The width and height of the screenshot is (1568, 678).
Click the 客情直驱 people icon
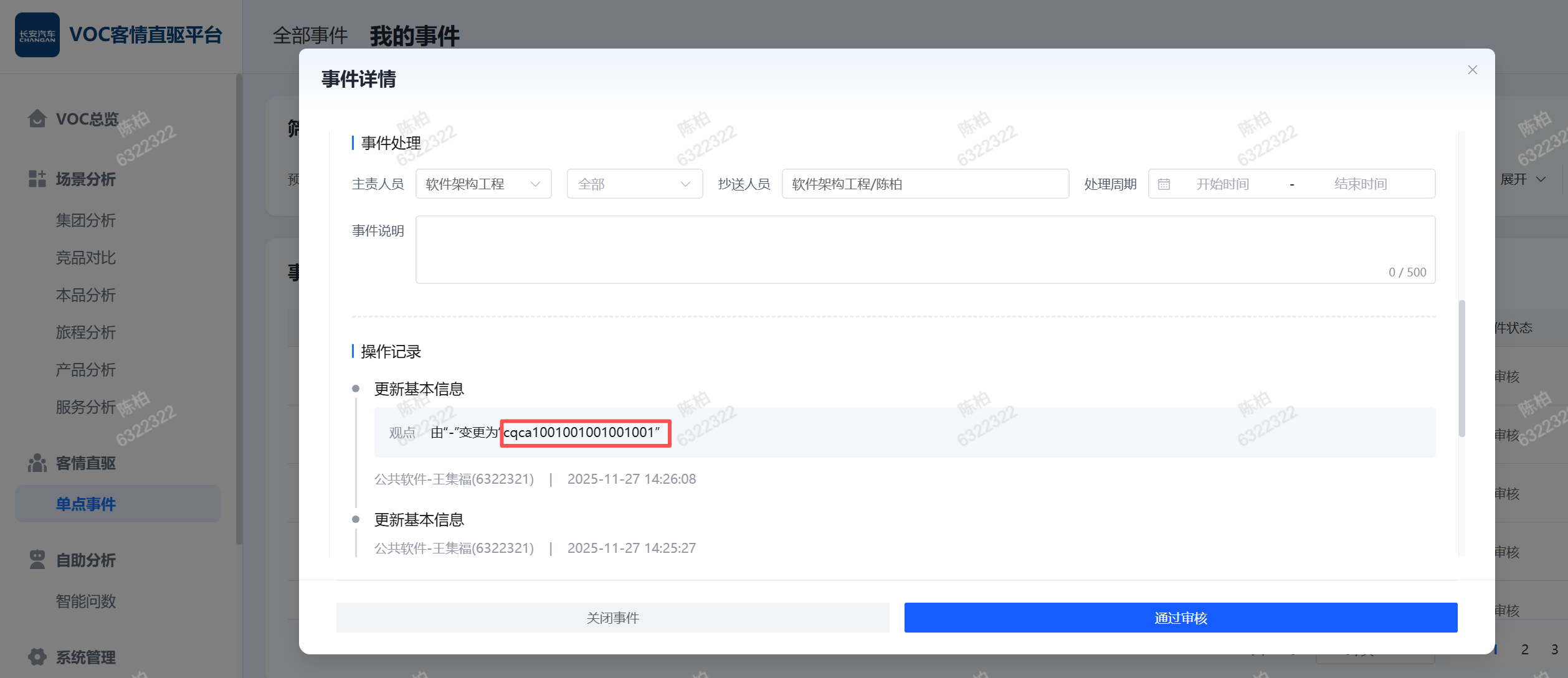37,463
